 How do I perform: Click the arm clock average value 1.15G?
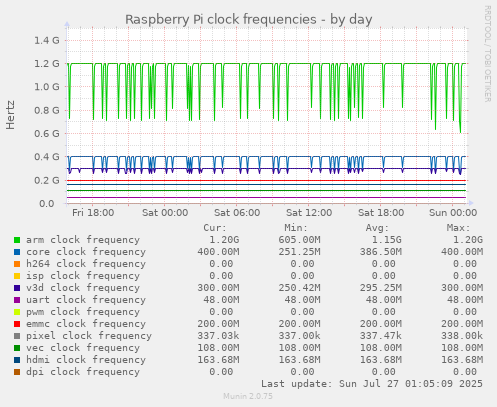coord(387,240)
